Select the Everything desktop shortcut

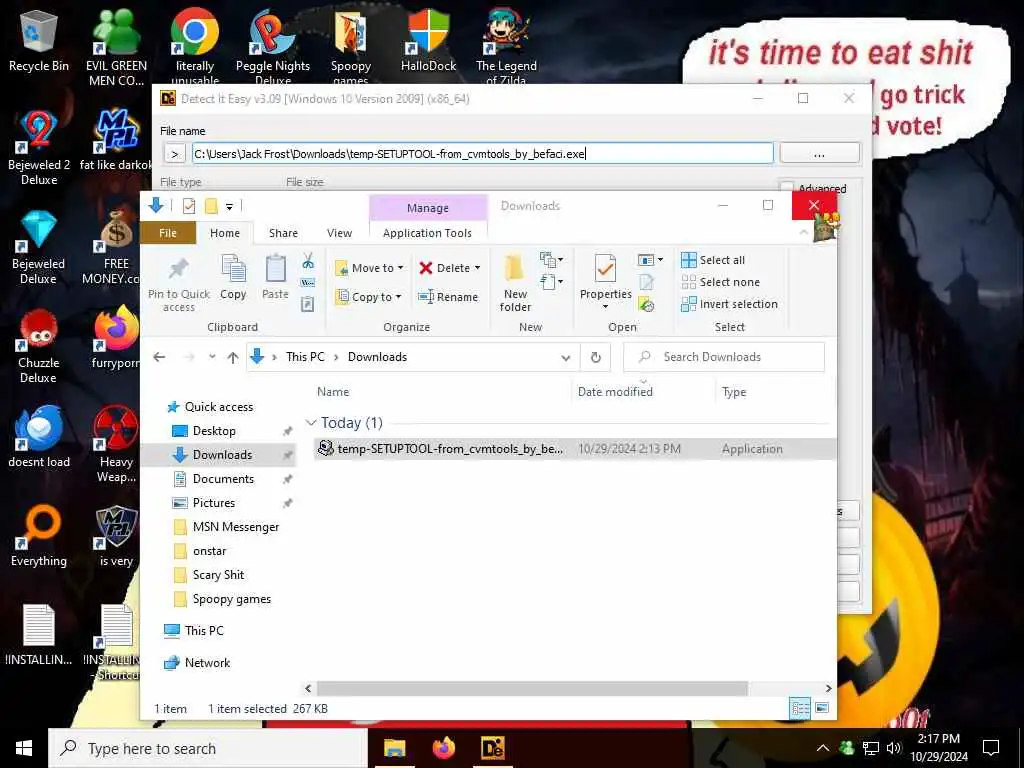pyautogui.click(x=39, y=536)
